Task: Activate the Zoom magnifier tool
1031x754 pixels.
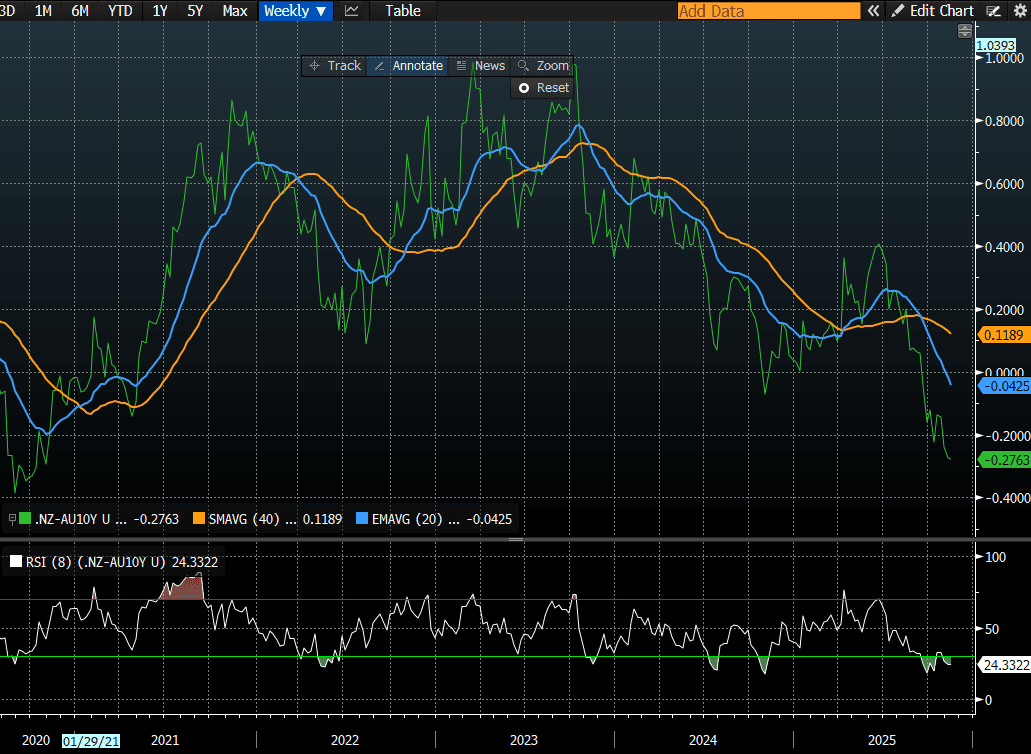Action: (543, 65)
